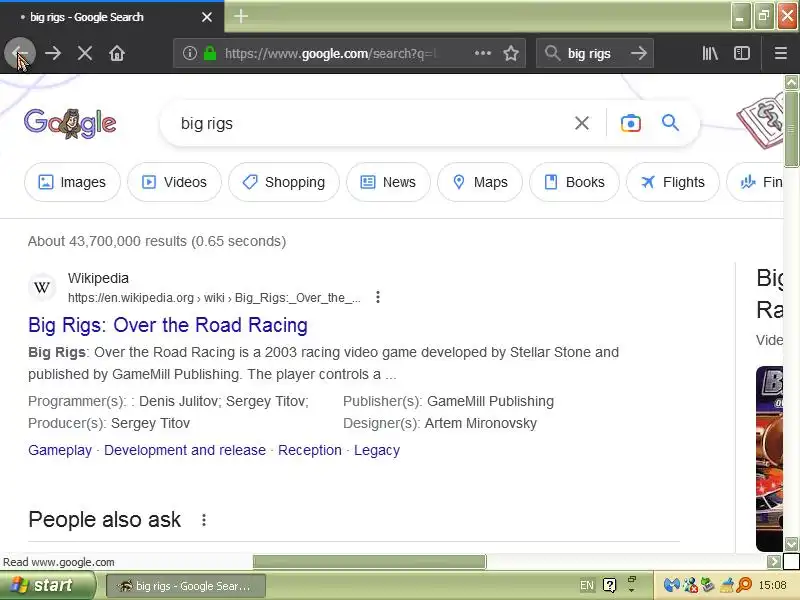
Task: Click the EN language indicator in taskbar
Action: tap(587, 585)
